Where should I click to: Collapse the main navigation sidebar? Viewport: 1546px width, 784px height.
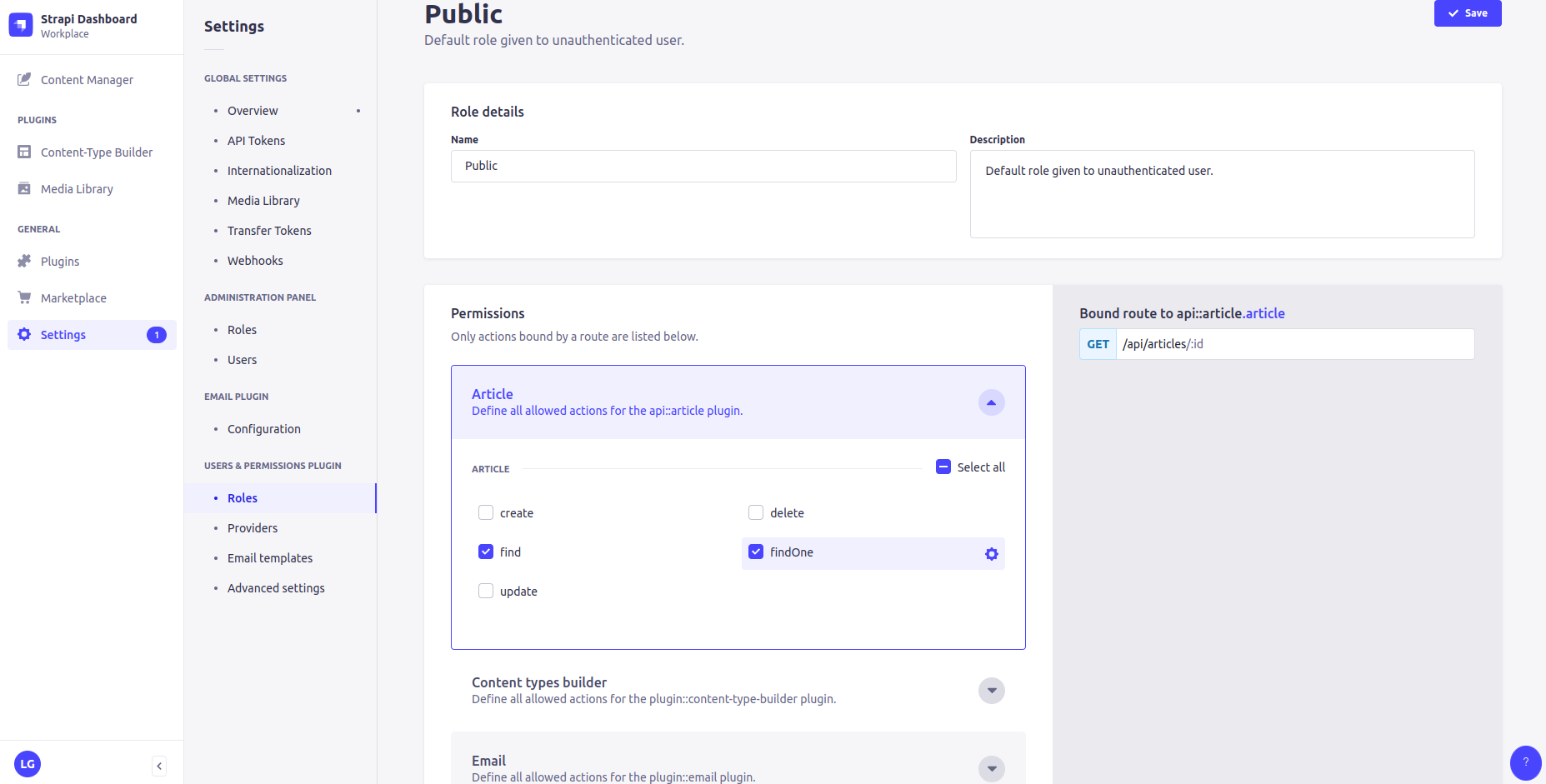pyautogui.click(x=159, y=766)
